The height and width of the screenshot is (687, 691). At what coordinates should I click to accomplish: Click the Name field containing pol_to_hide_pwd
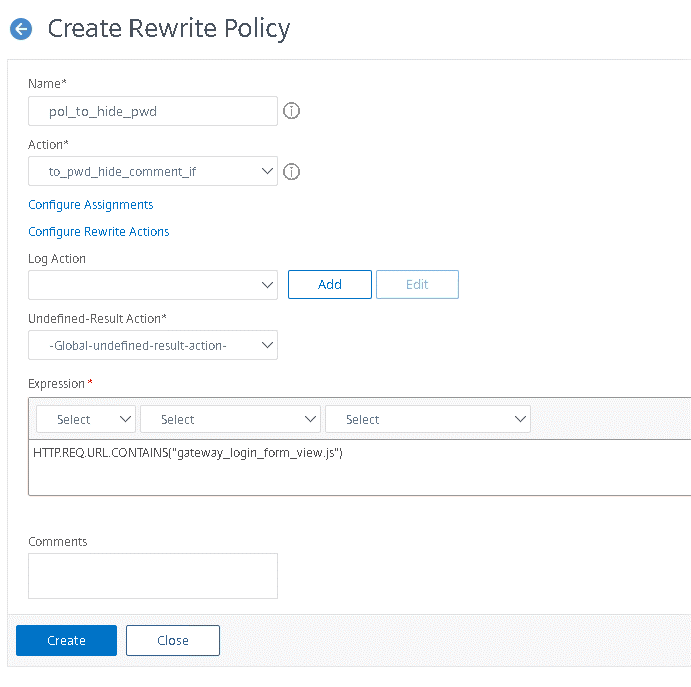(152, 111)
